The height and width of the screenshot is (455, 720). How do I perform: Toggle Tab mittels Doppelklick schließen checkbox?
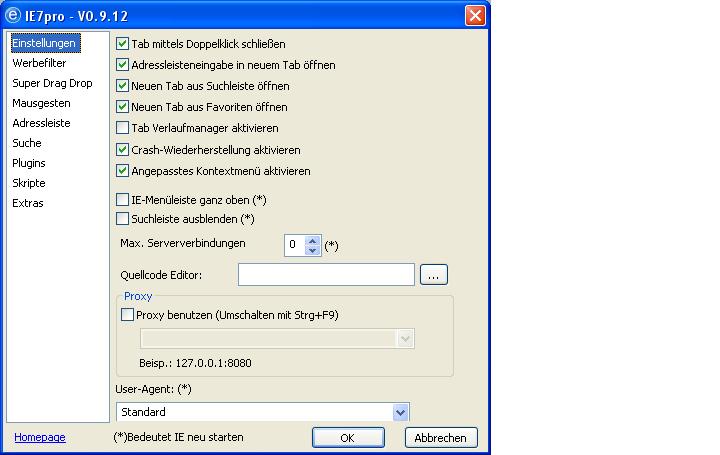point(122,44)
